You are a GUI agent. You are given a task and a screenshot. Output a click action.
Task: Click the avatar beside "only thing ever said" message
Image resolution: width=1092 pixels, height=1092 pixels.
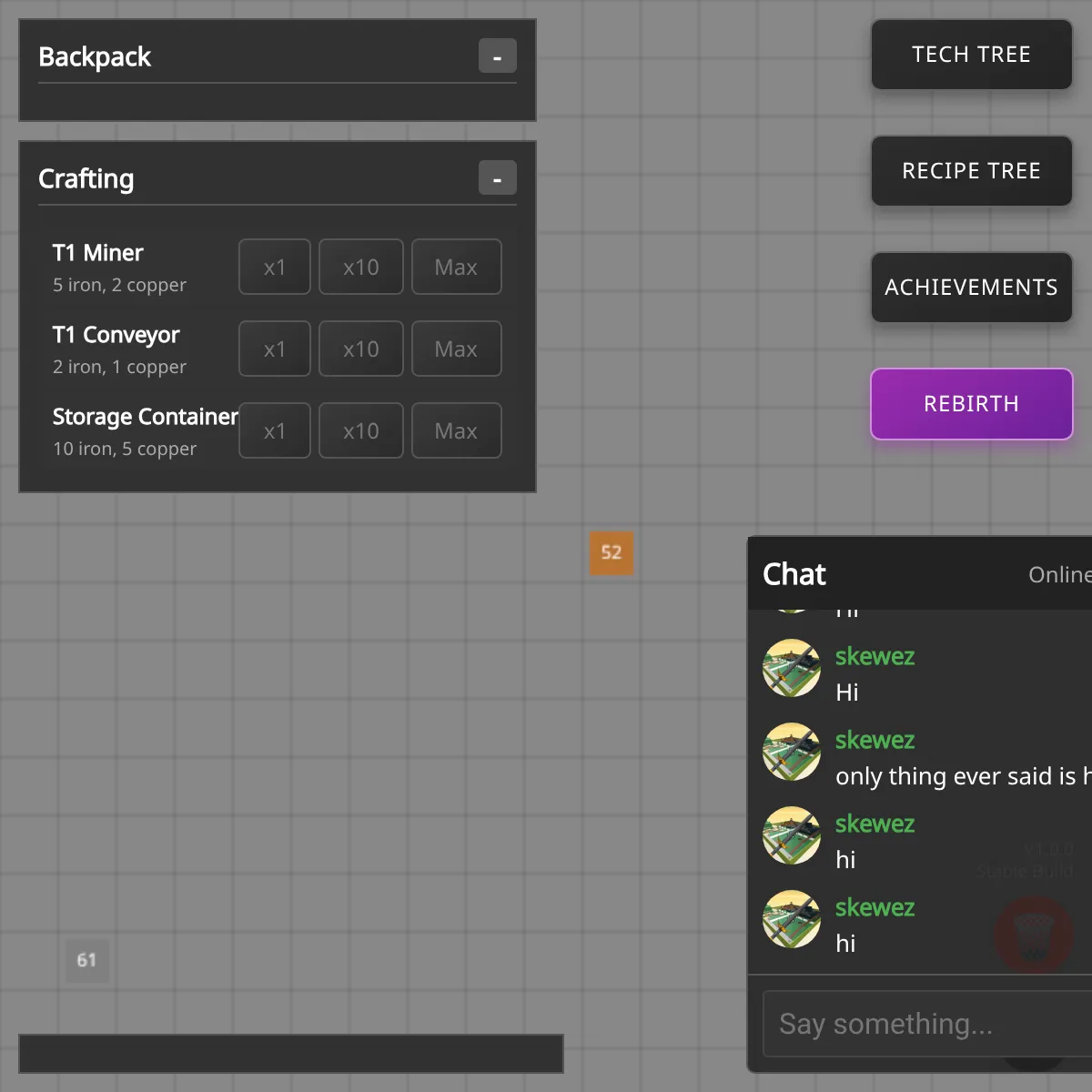(x=791, y=753)
